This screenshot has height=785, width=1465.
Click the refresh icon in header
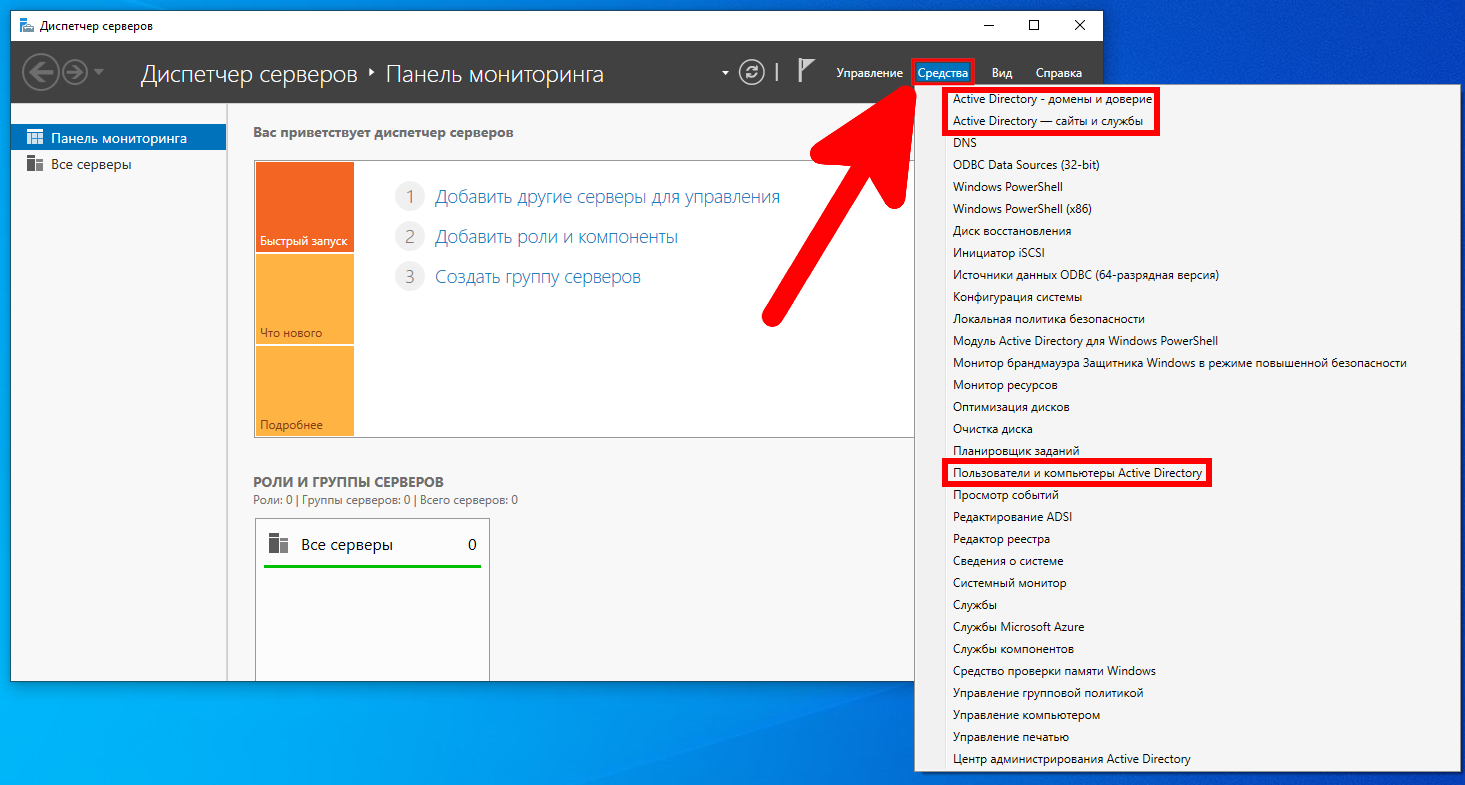coord(751,72)
